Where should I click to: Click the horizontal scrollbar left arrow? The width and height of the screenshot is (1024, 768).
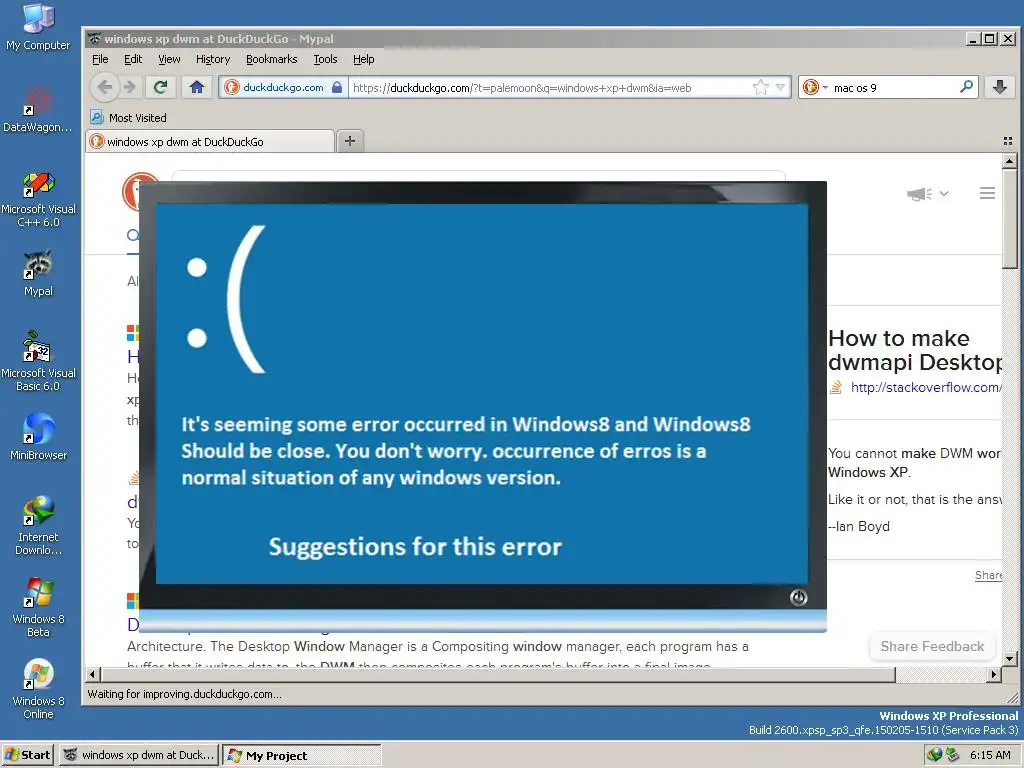pyautogui.click(x=93, y=674)
